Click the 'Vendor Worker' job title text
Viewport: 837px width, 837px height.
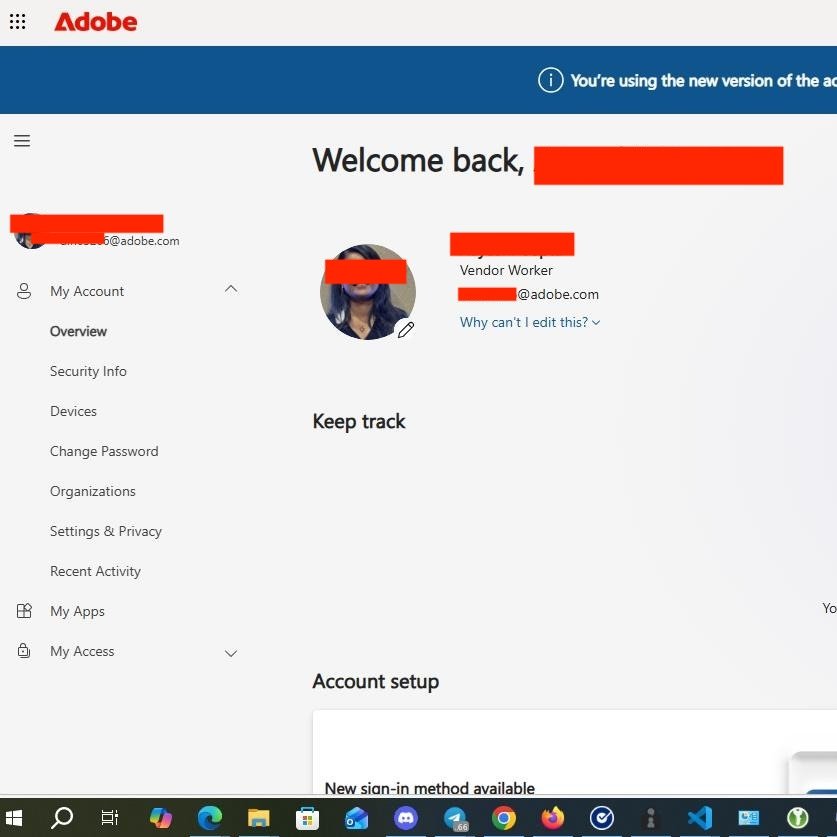click(506, 271)
